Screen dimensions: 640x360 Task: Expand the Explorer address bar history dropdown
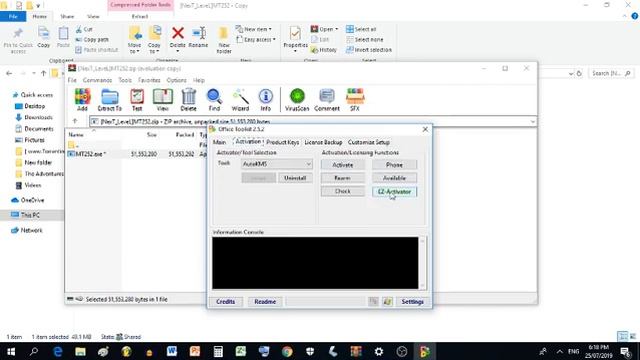pos(571,73)
